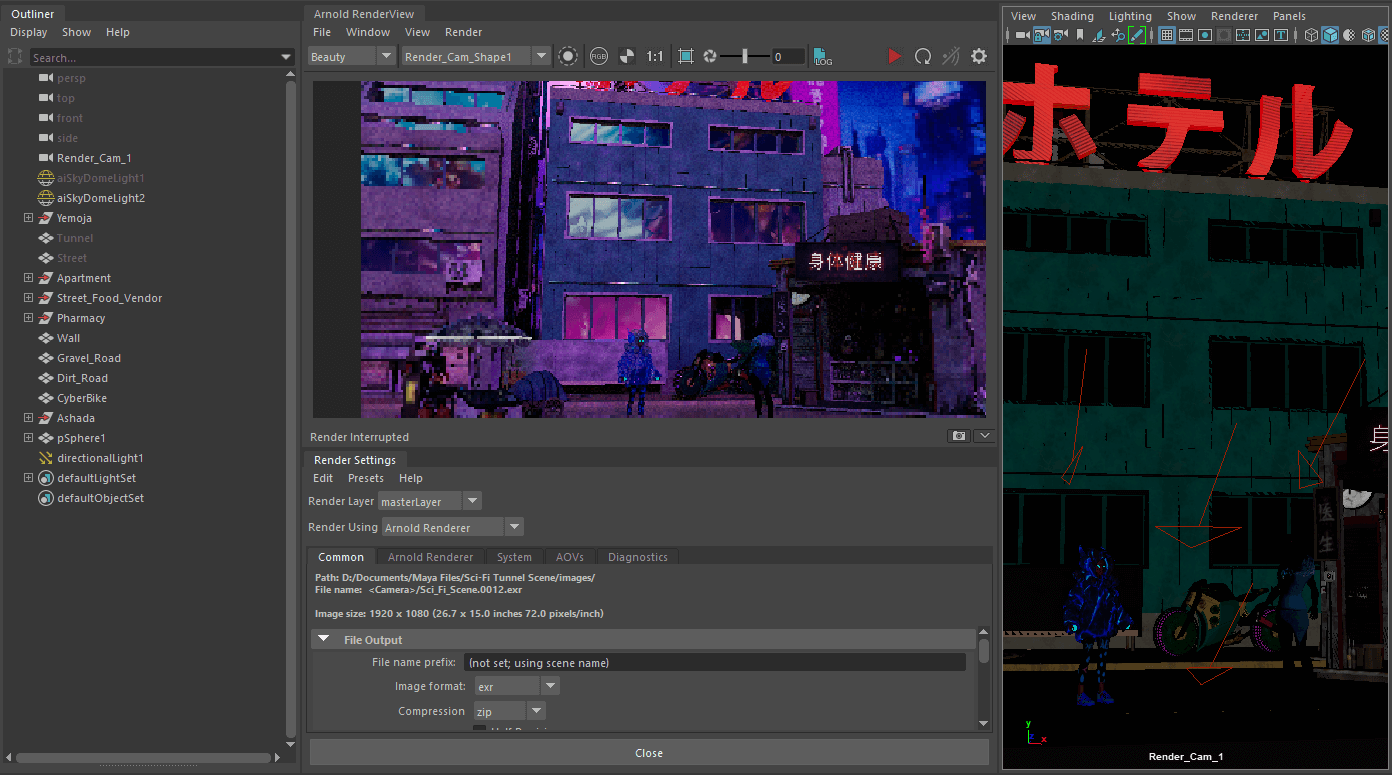Image resolution: width=1392 pixels, height=775 pixels.
Task: Click the snapshot camera icon
Action: [x=959, y=436]
